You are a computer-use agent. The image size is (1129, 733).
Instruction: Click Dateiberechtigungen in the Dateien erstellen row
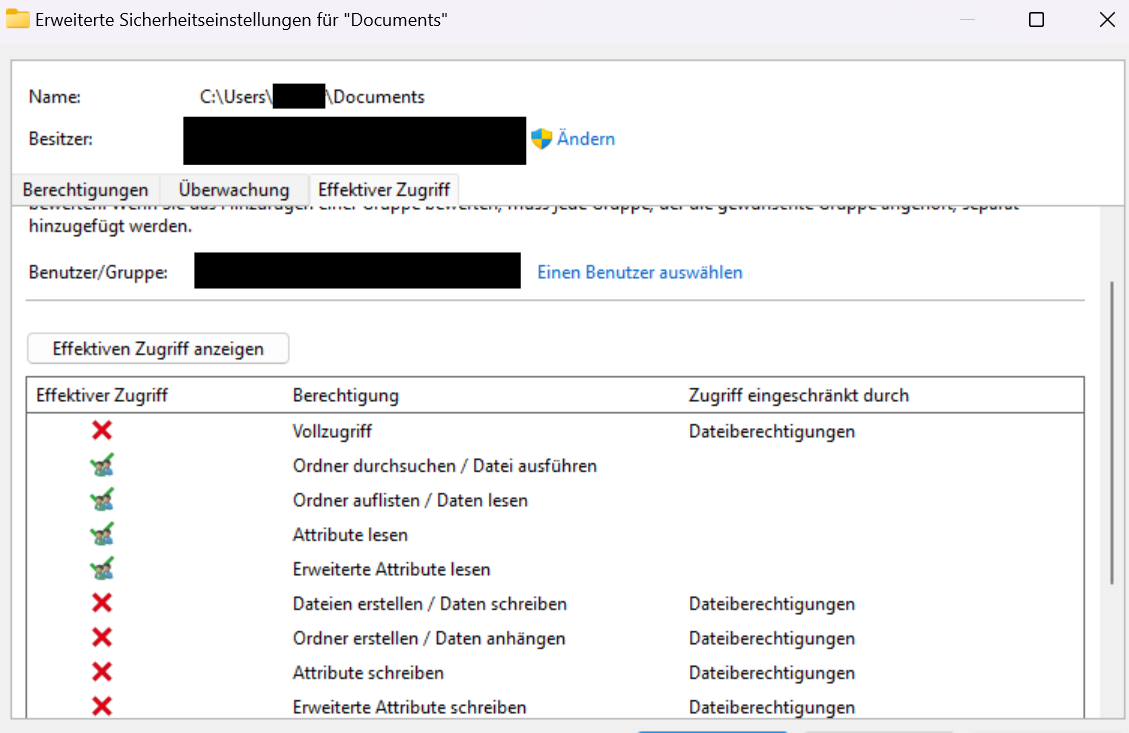click(x=772, y=604)
